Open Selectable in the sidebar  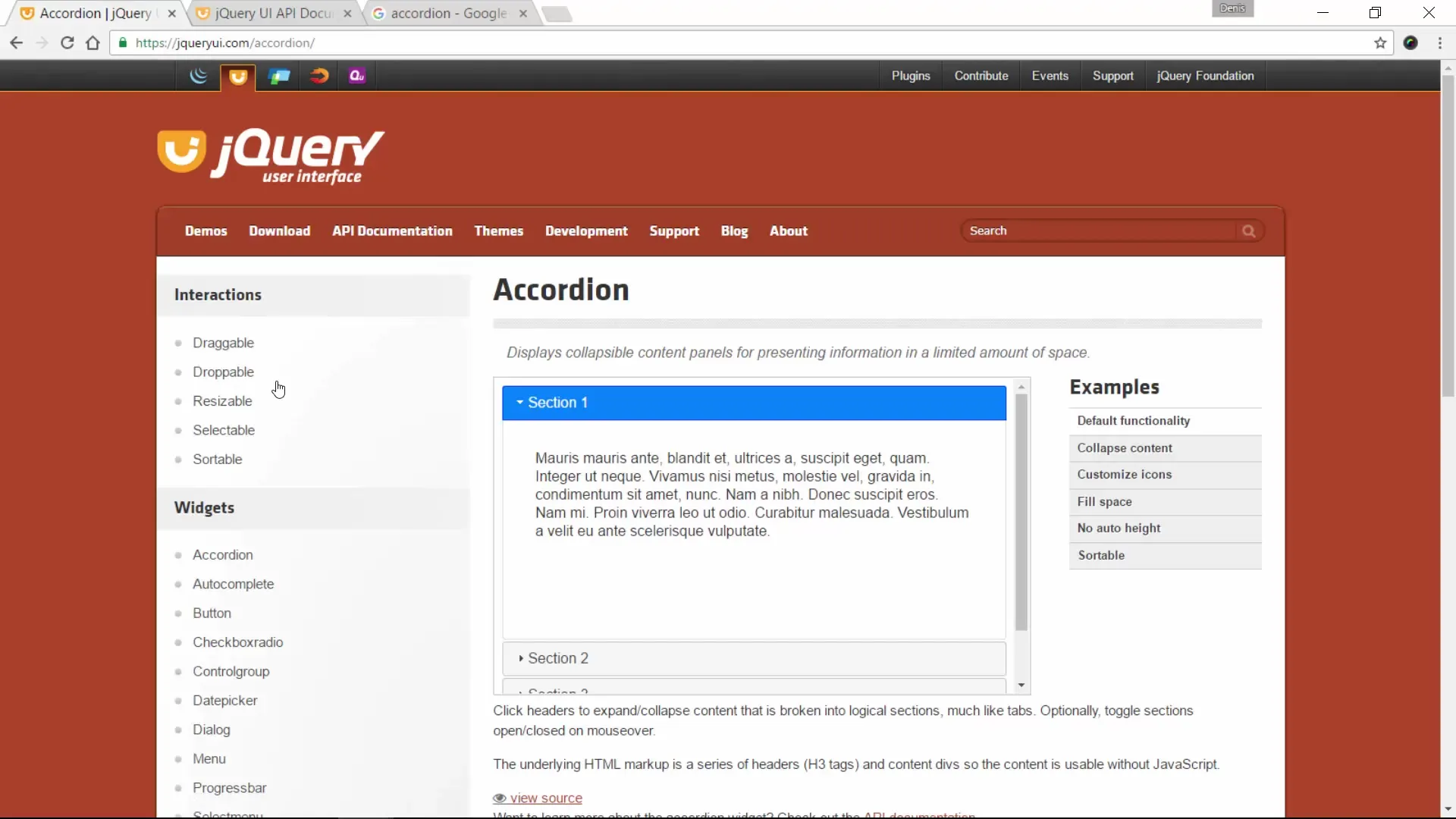[x=224, y=430]
